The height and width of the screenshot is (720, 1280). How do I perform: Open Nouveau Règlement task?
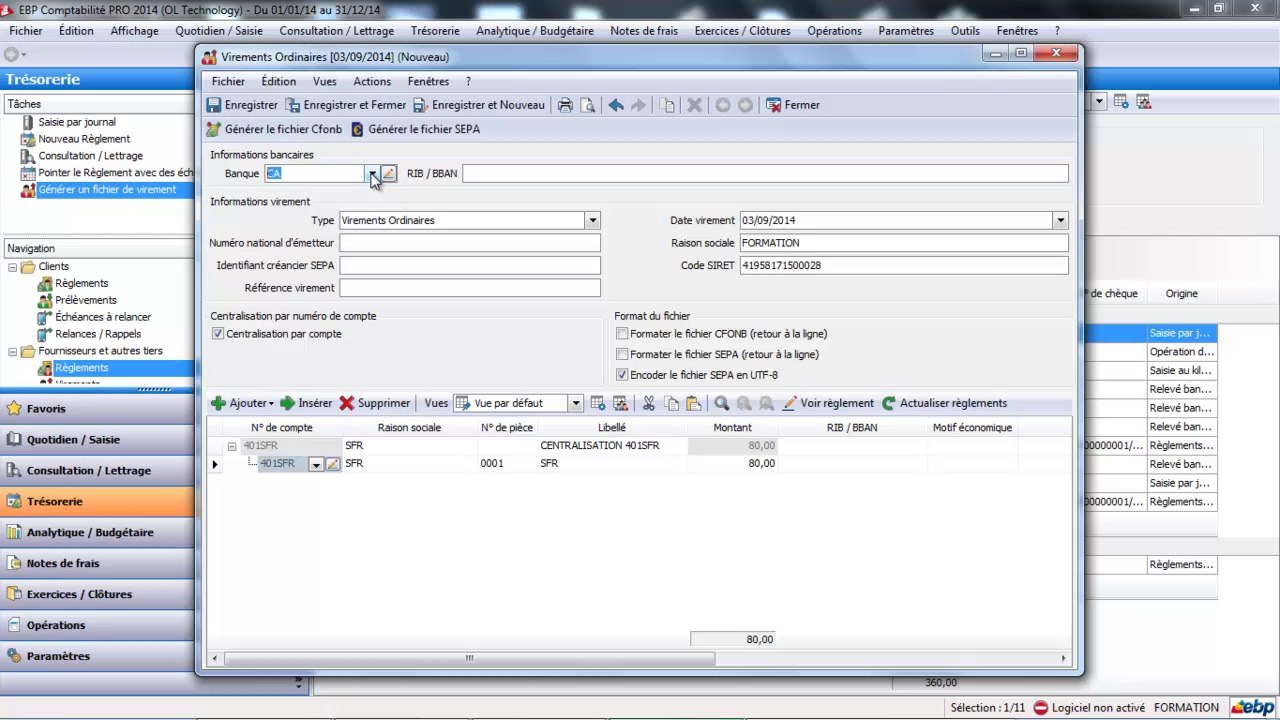click(84, 139)
